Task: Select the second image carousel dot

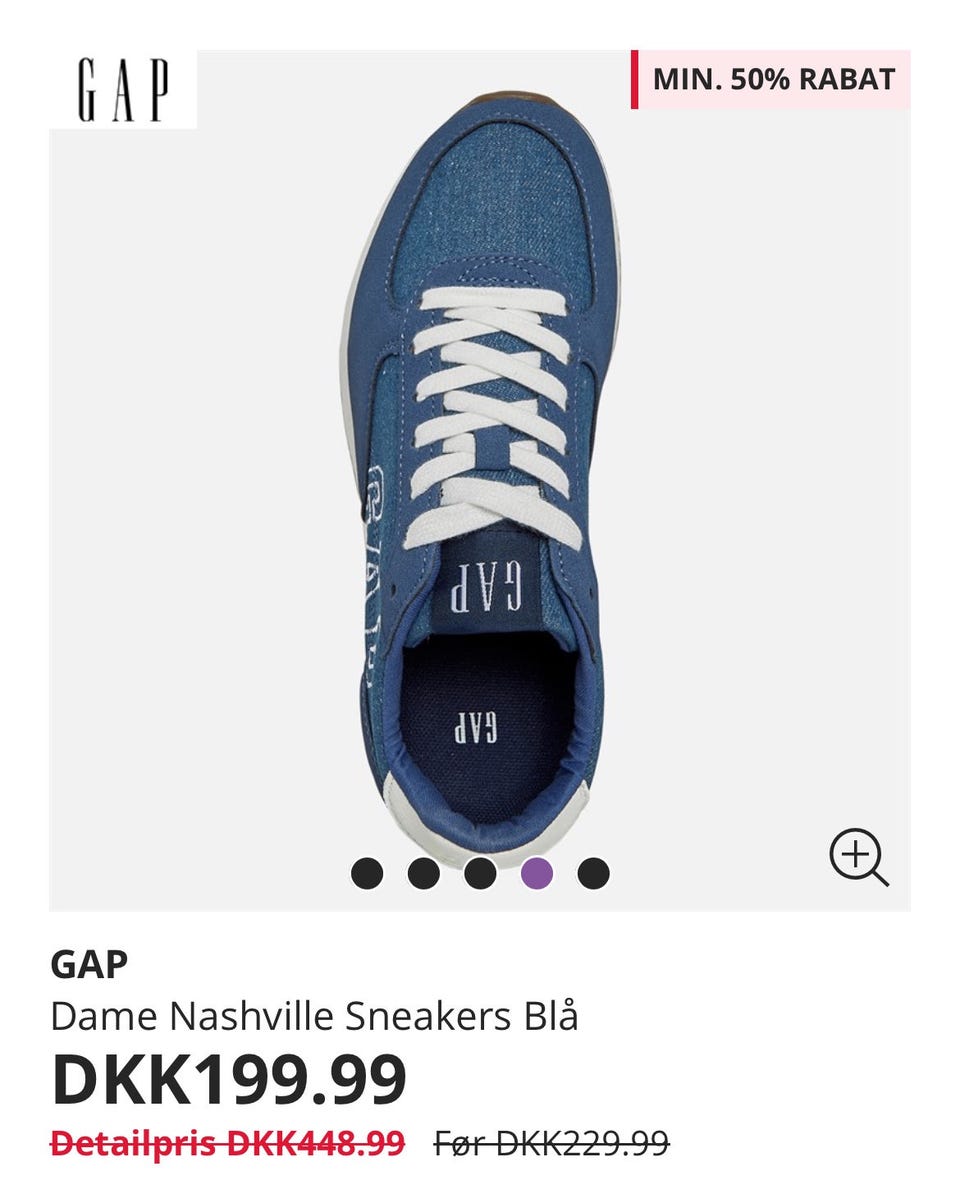Action: [424, 874]
